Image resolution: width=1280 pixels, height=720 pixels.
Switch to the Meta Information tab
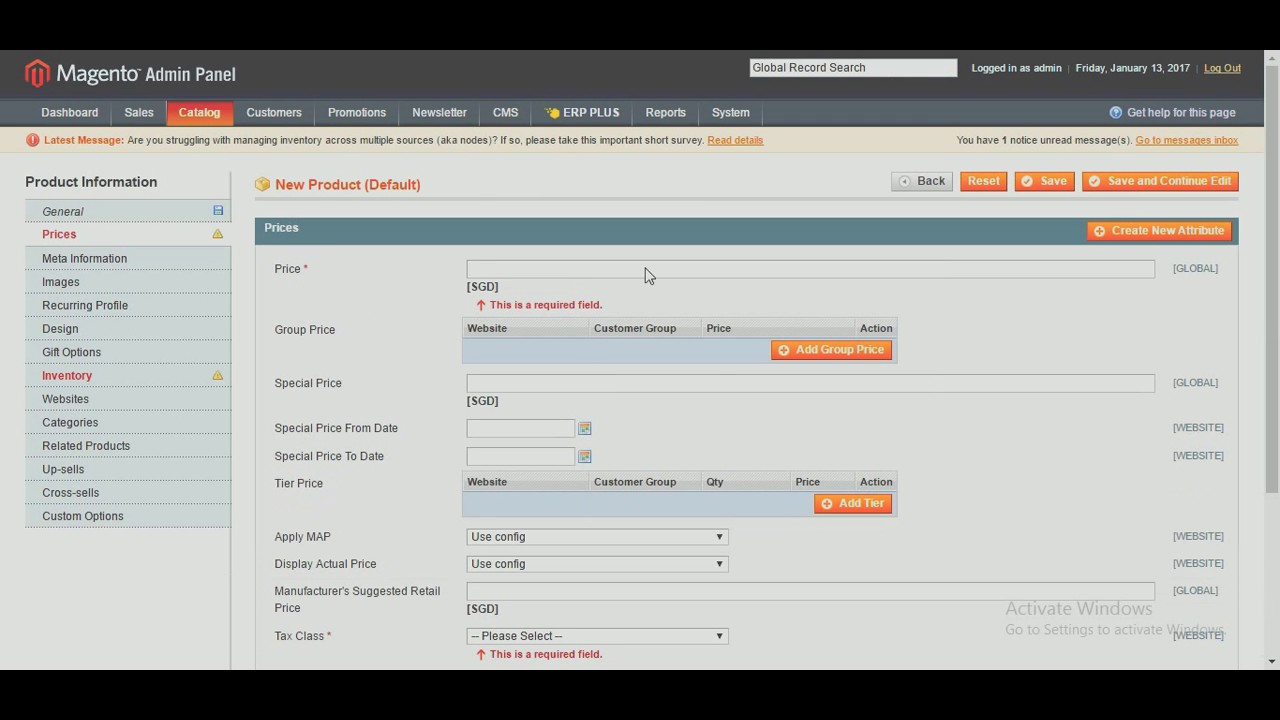[x=128, y=258]
